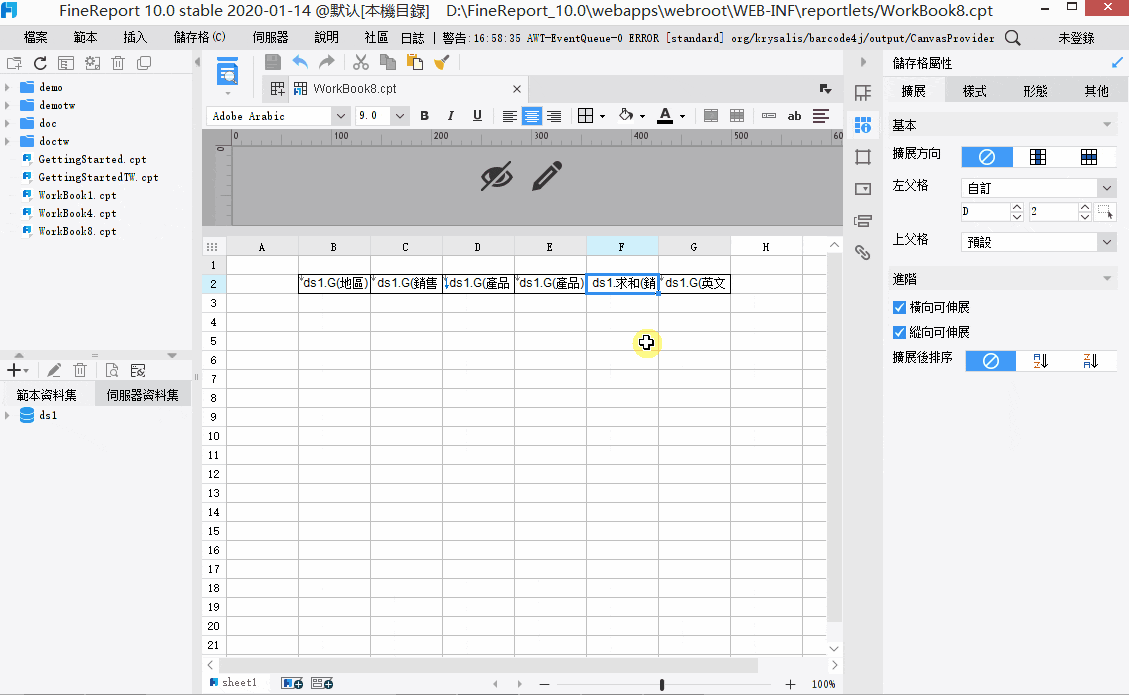Toggle 橫向可伸展 checkbox

899,308
